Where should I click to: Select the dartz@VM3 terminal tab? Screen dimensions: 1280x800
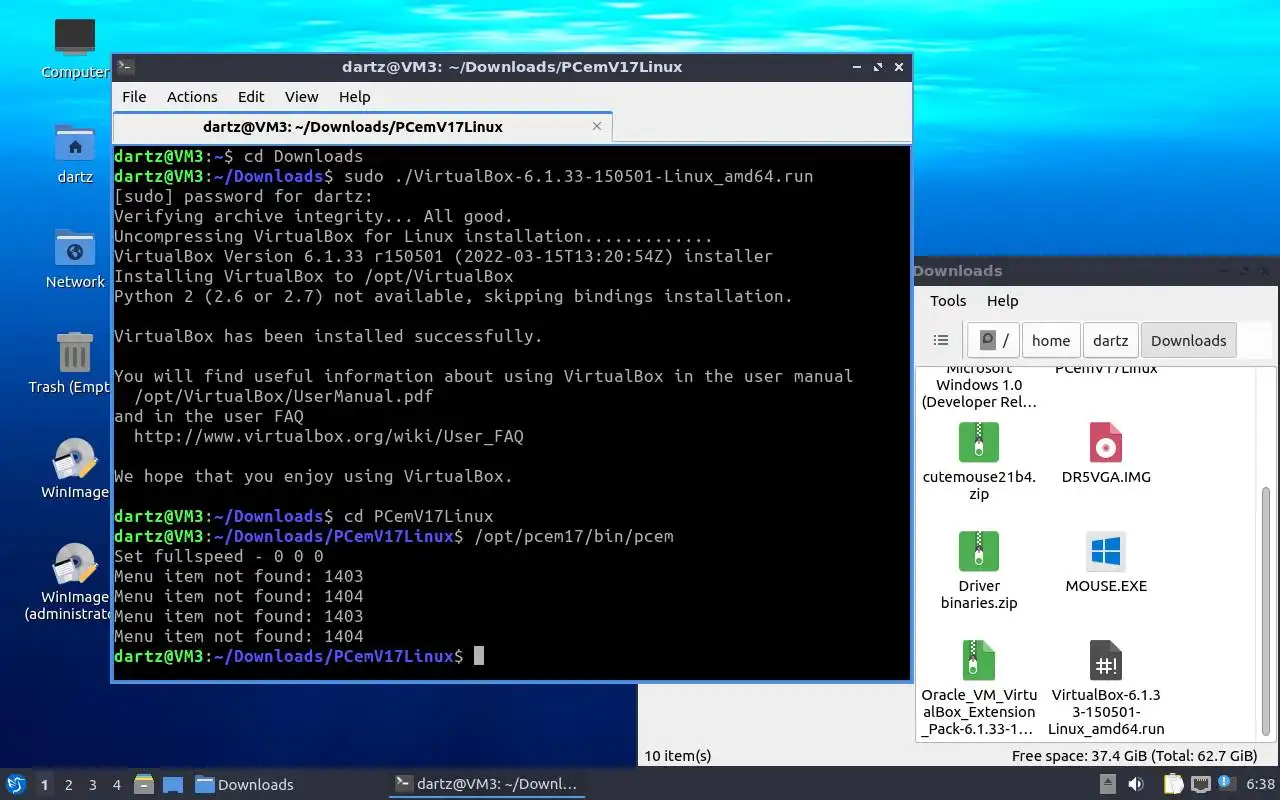click(362, 127)
